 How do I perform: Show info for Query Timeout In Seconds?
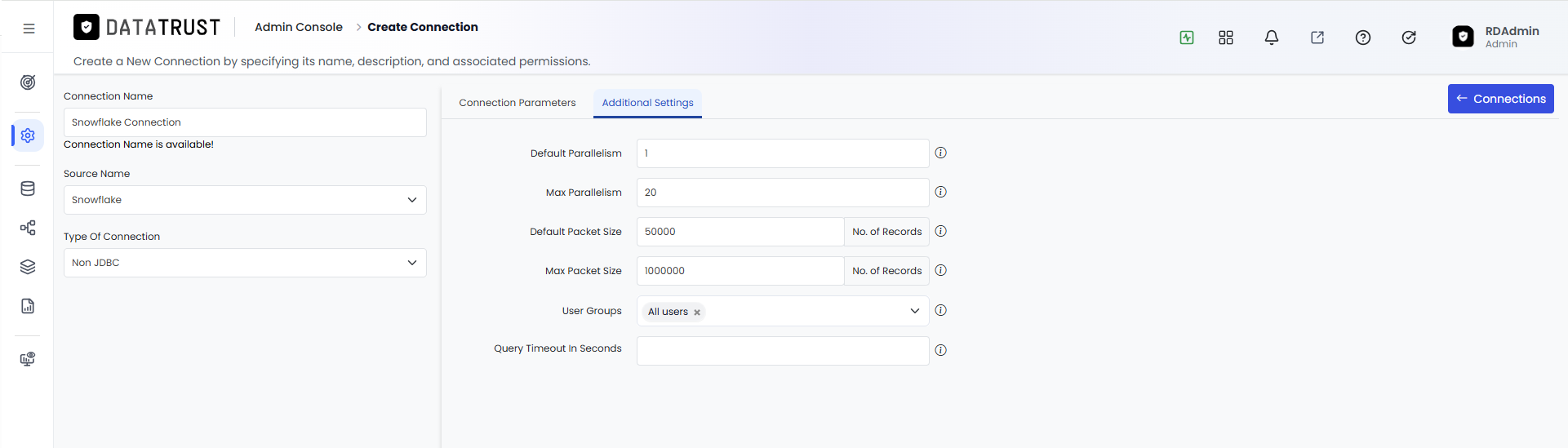(x=941, y=350)
